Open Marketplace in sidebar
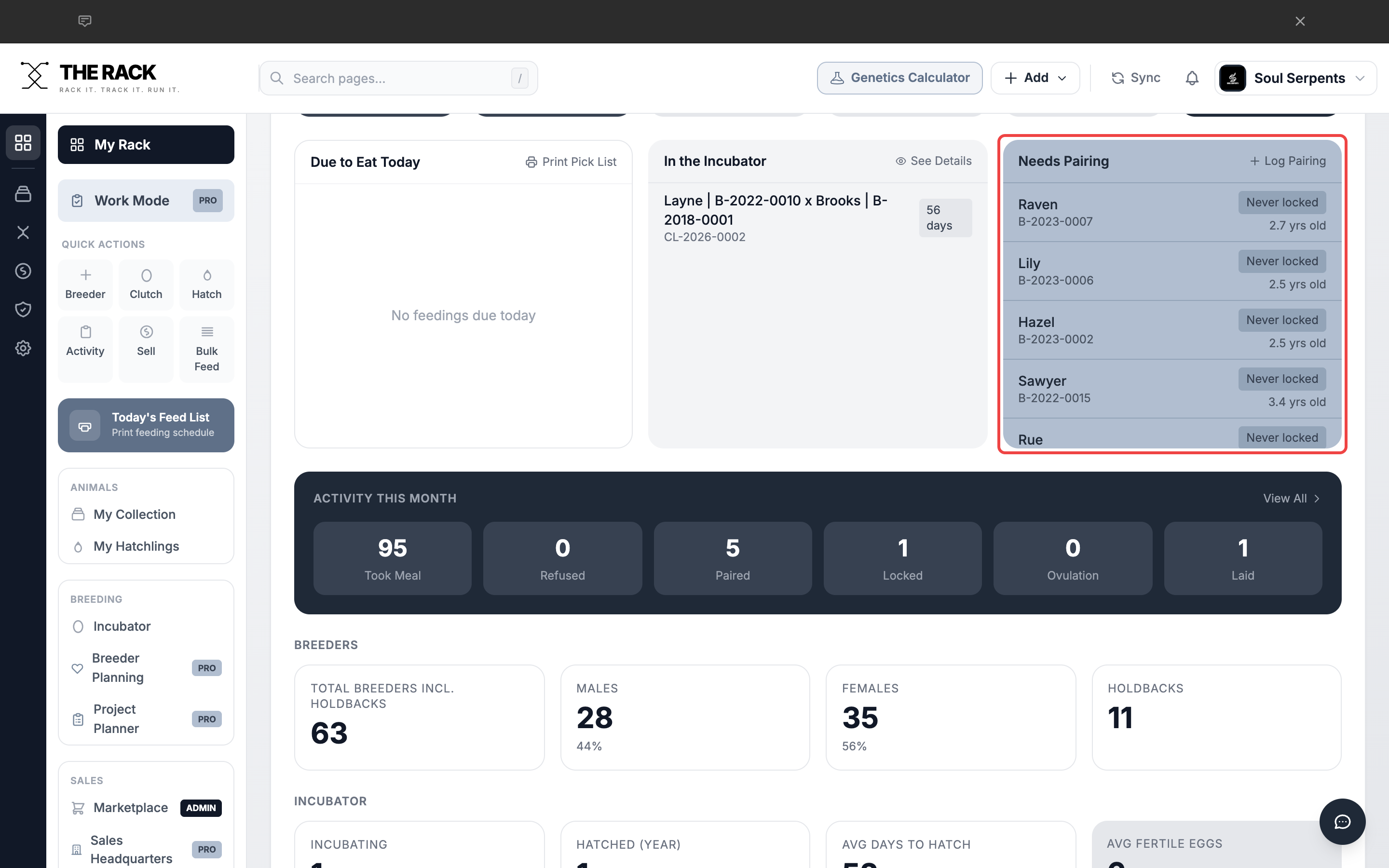1389x868 pixels. click(x=146, y=808)
